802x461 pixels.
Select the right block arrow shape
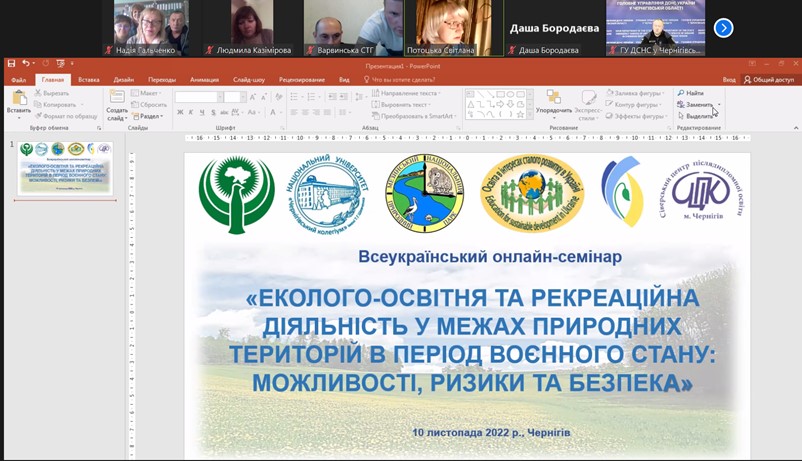[500, 104]
